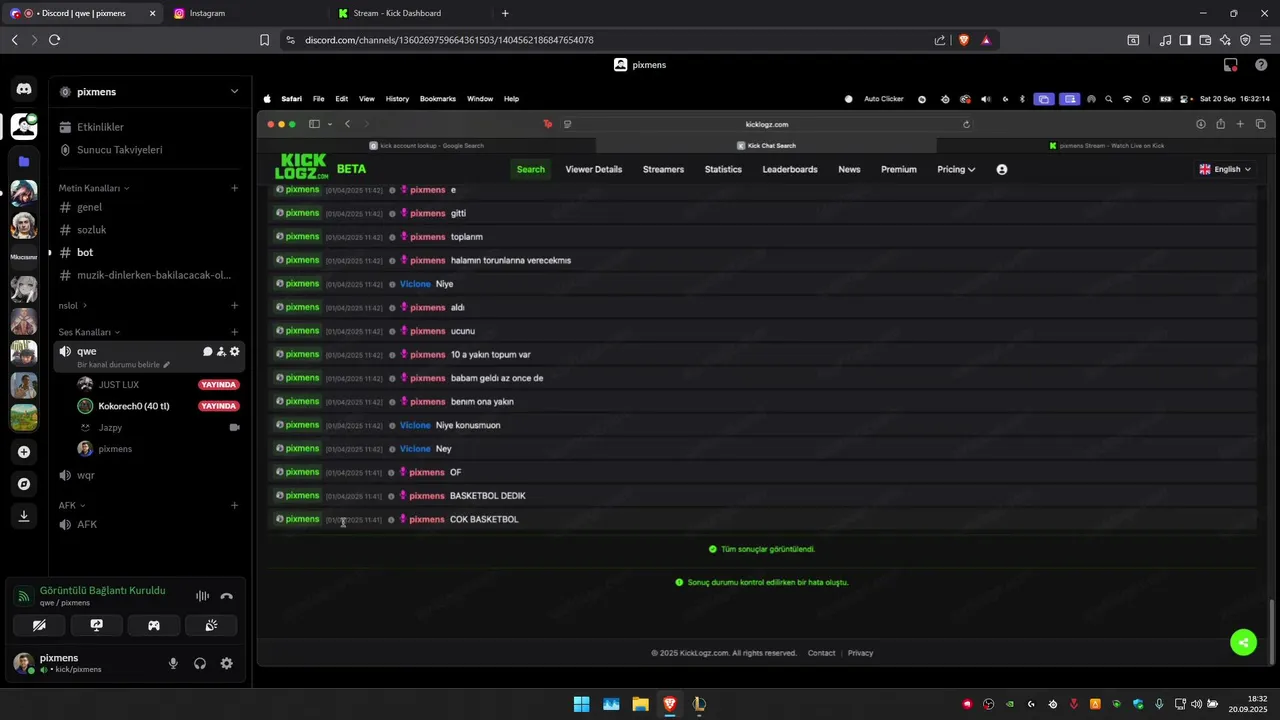The image size is (1280, 720).
Task: Join the wqr voice channel
Action: pyautogui.click(x=150, y=475)
